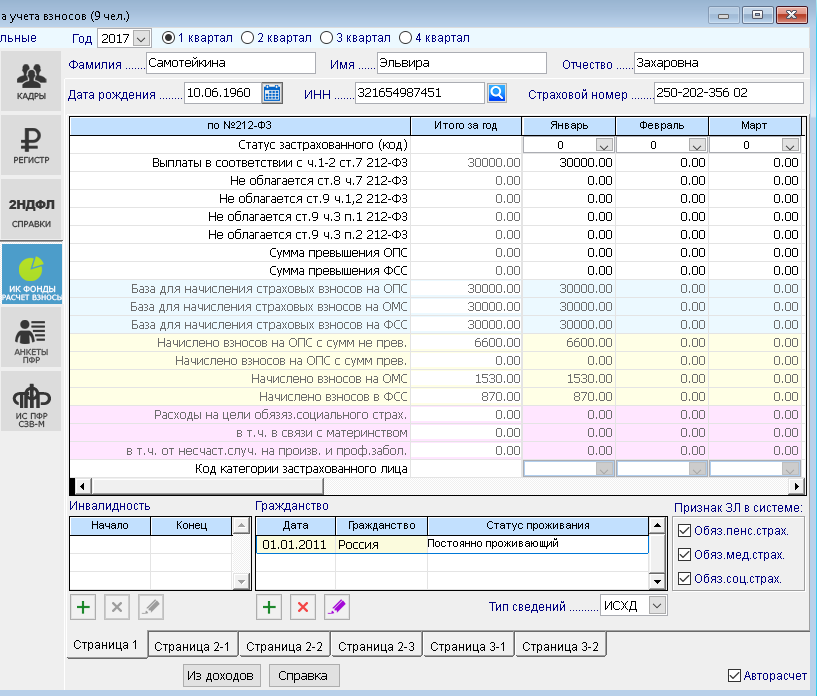The height and width of the screenshot is (696, 817).
Task: Open the КАДРЫ section in sidebar
Action: tap(31, 81)
